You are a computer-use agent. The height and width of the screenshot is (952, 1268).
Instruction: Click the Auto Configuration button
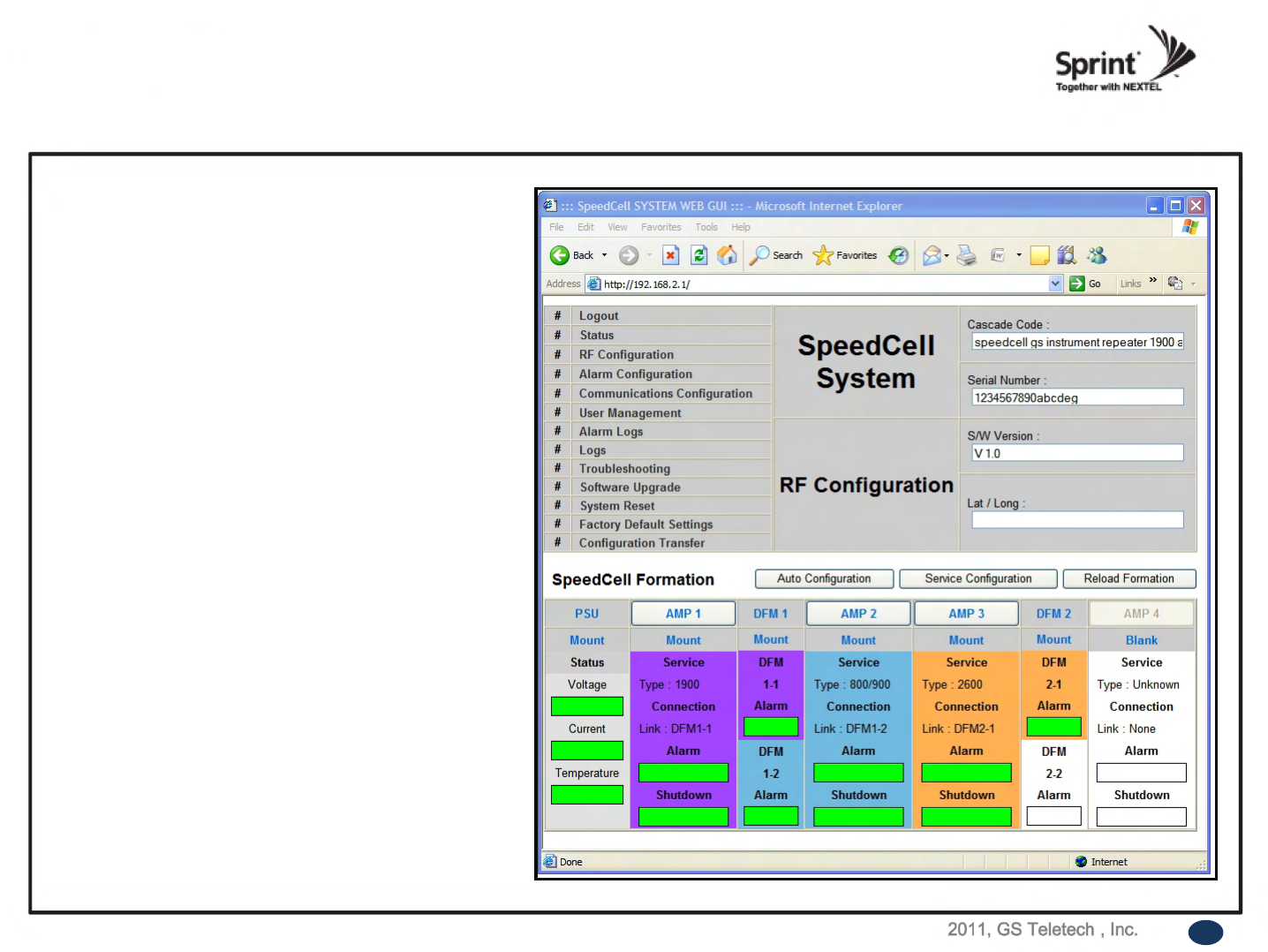tap(823, 578)
